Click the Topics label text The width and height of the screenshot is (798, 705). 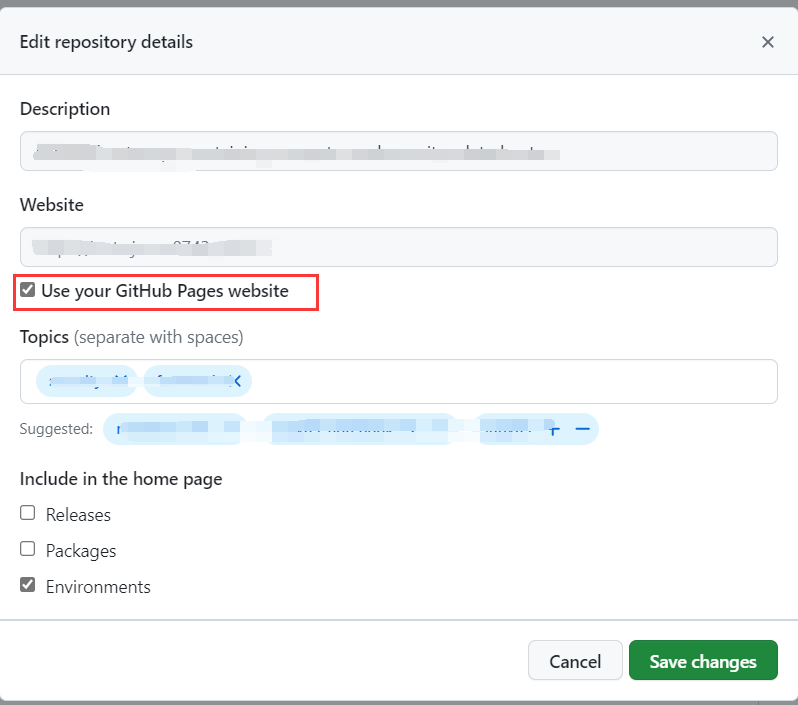[x=44, y=337]
